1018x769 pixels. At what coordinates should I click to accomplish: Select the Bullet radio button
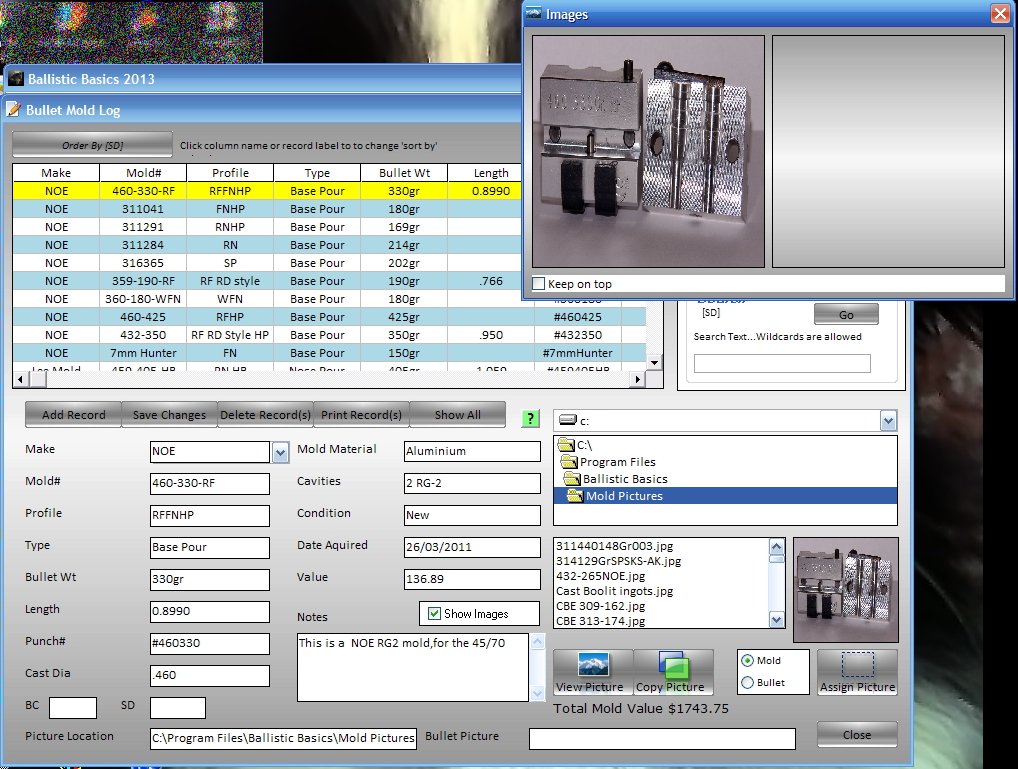747,683
